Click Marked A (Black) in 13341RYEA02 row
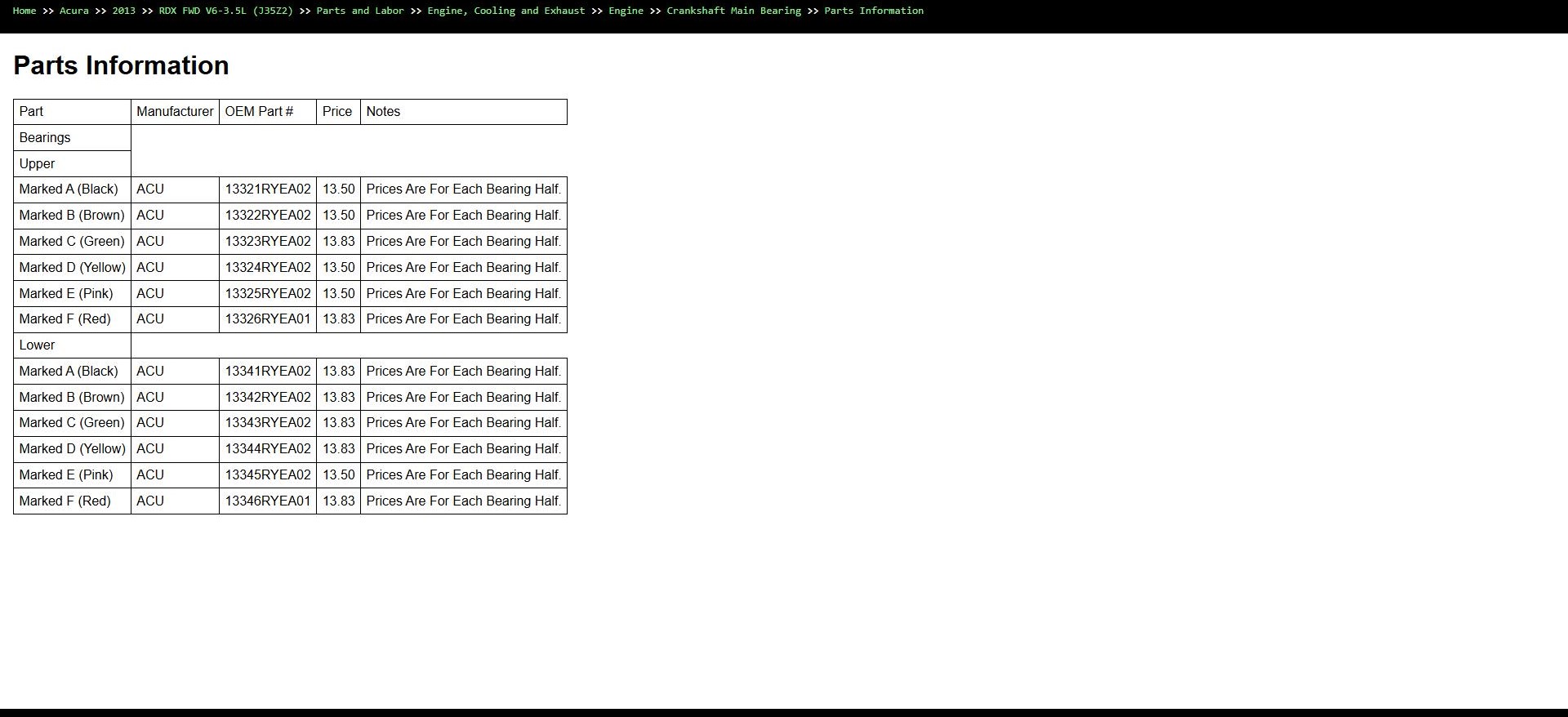This screenshot has height=717, width=1568. (x=69, y=372)
